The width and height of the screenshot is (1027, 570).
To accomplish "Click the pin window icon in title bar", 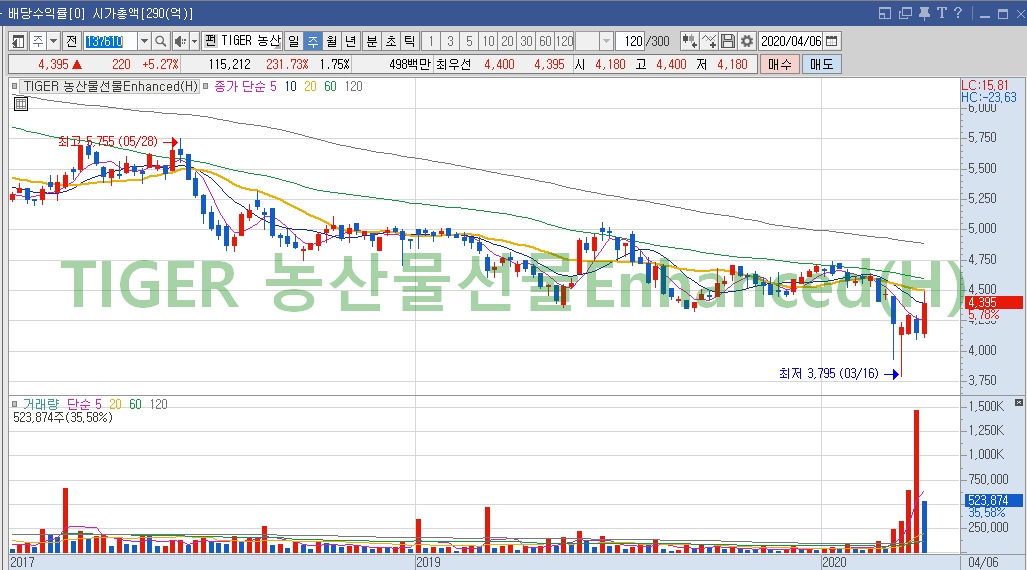I will (924, 13).
